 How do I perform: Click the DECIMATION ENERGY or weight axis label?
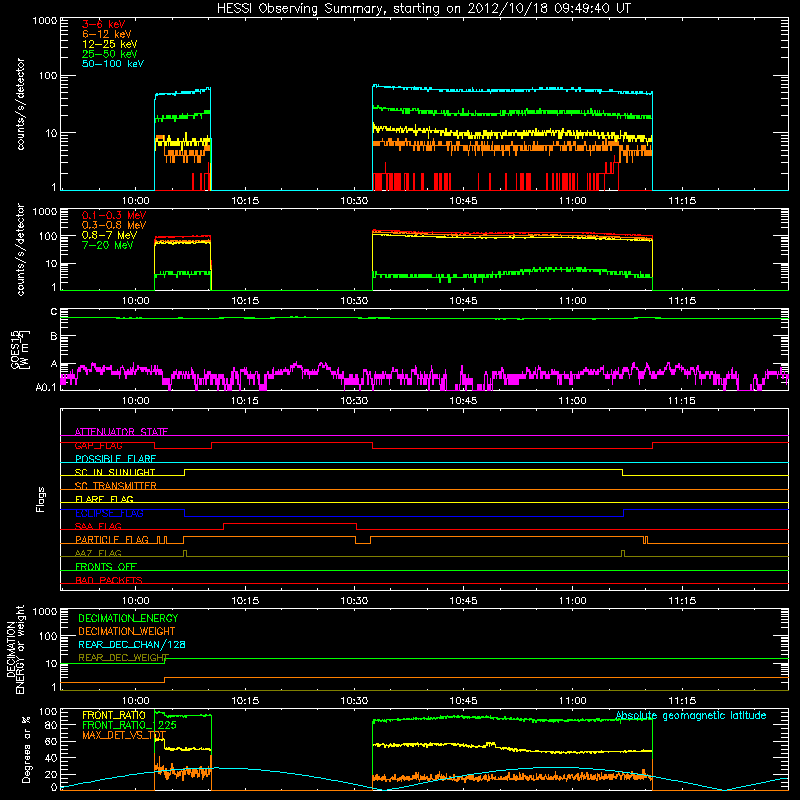point(15,649)
